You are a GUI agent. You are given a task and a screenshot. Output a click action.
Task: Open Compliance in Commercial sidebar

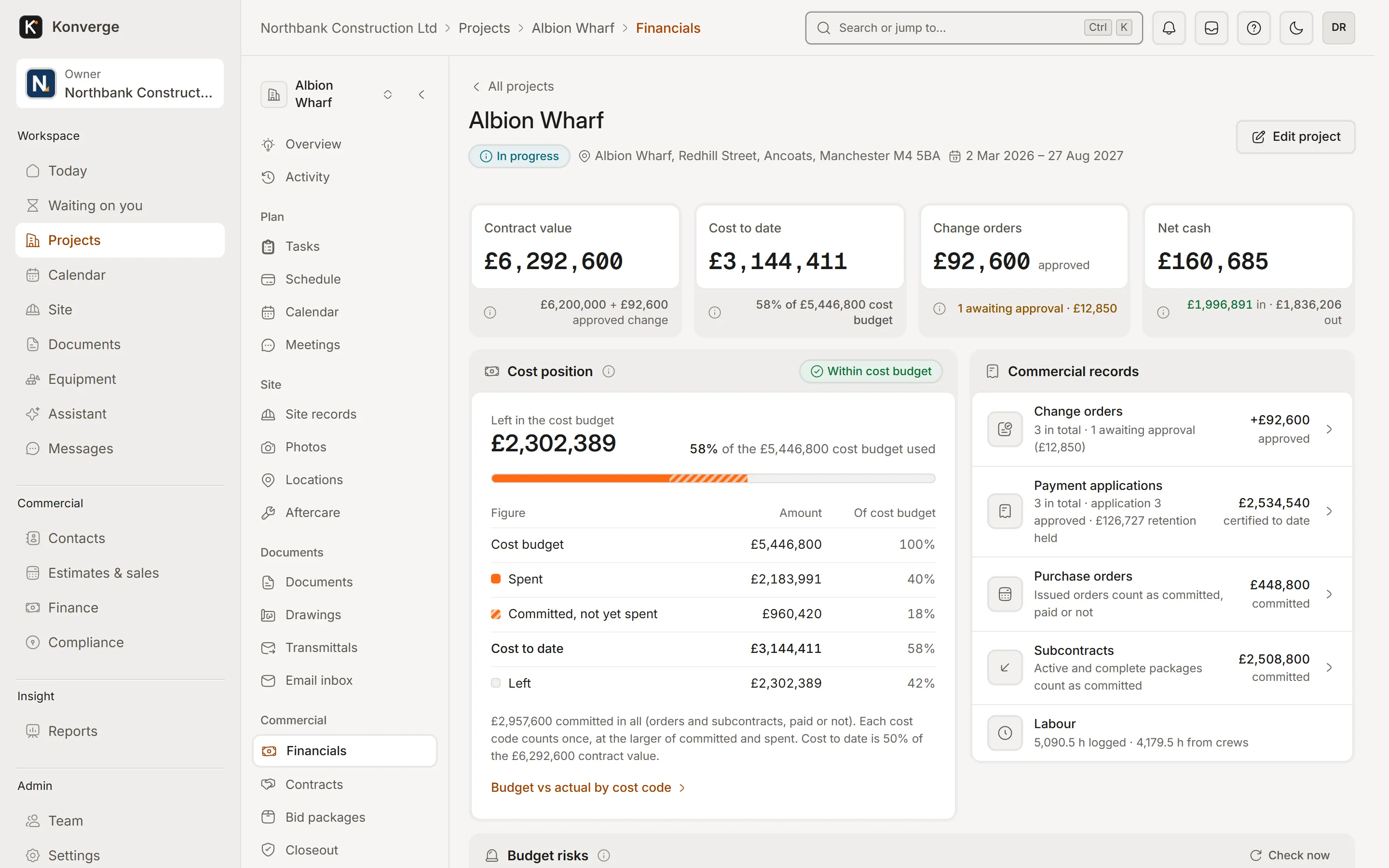pos(120,642)
